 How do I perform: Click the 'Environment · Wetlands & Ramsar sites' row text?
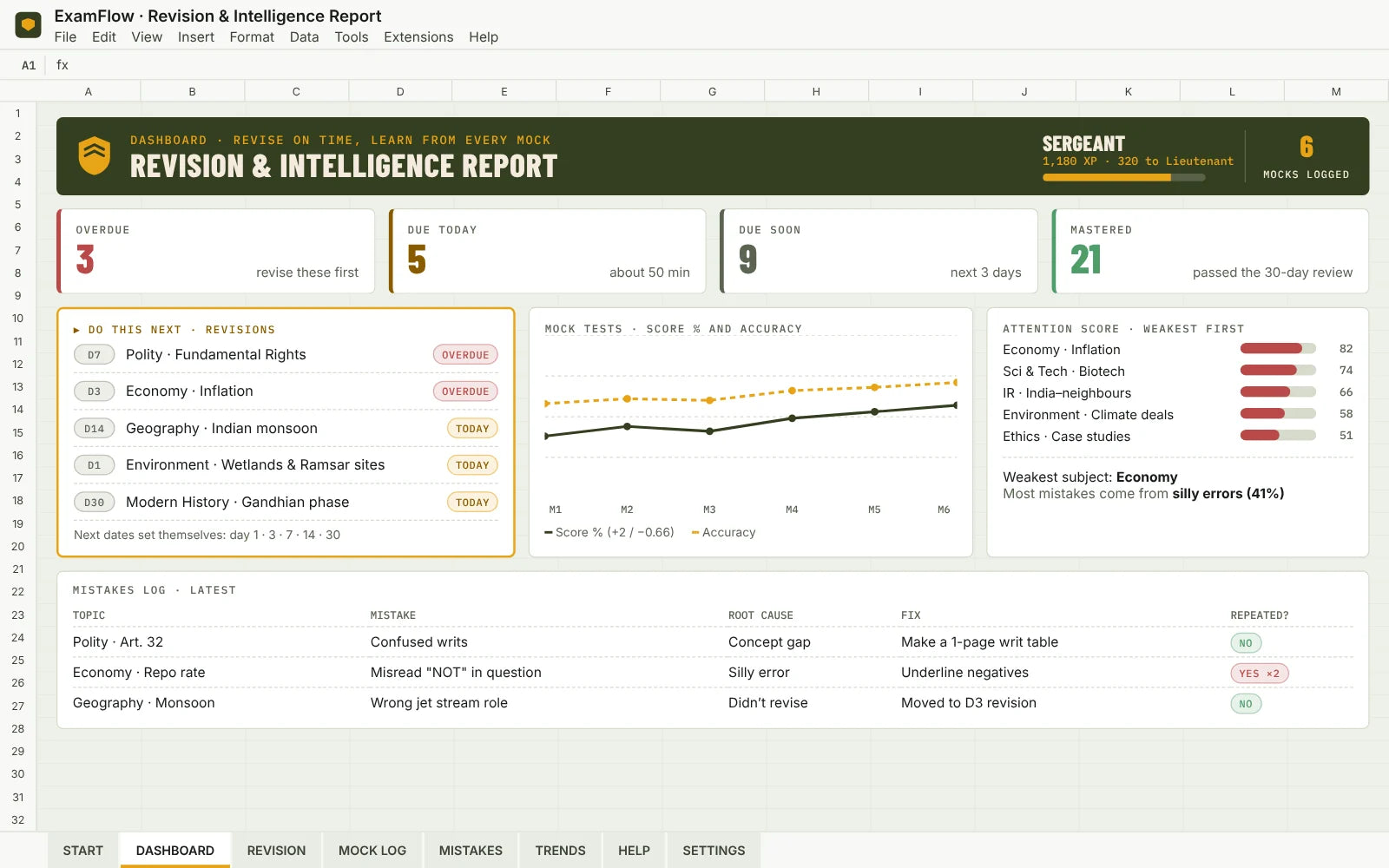click(255, 465)
